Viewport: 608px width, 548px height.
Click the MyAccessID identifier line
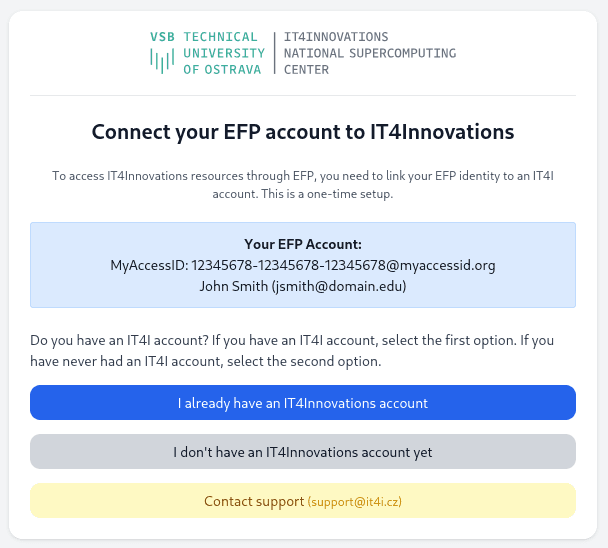pyautogui.click(x=303, y=265)
